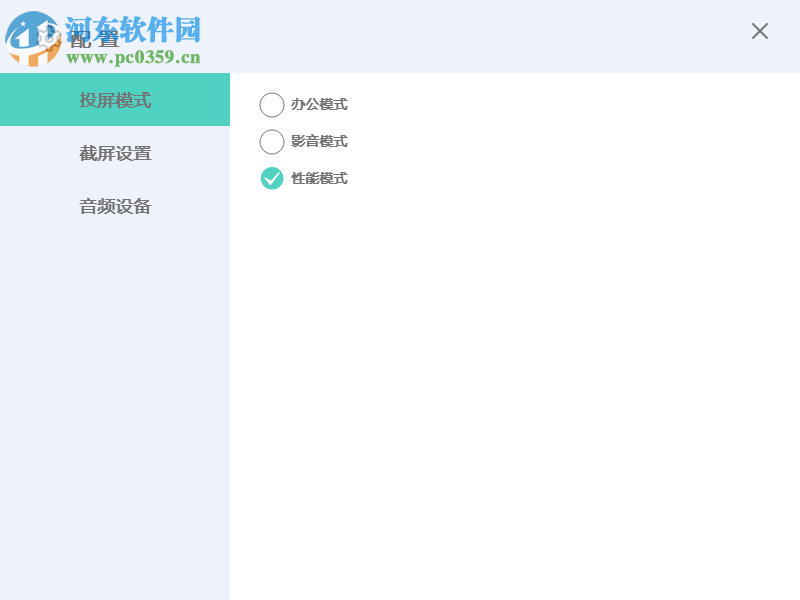Click the 河东软件园 watermark text link
800x600 pixels.
131,29
